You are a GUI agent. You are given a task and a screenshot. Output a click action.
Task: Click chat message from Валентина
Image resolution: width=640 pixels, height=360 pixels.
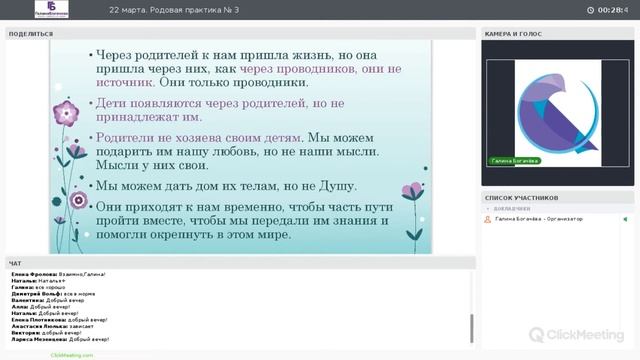(48, 300)
